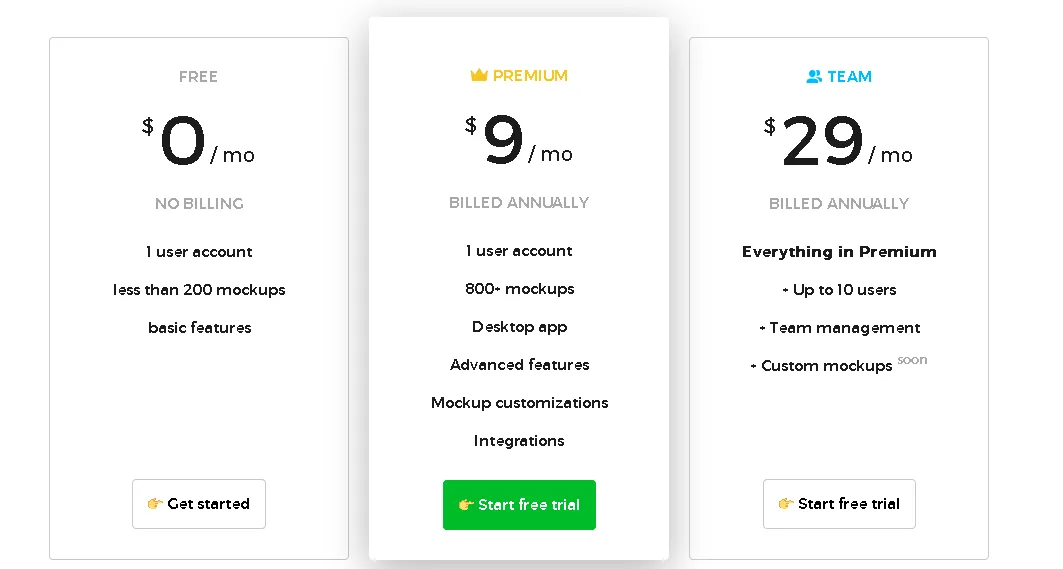Screen dimensions: 1063x569
Task: Click the 'soon' label near Custom mockups
Action: tap(912, 360)
